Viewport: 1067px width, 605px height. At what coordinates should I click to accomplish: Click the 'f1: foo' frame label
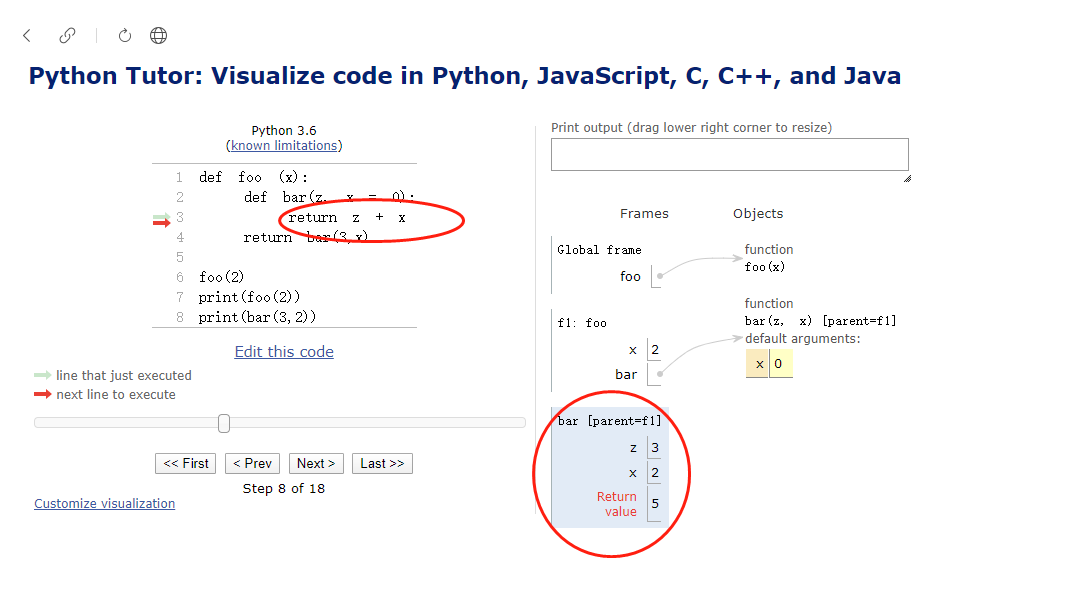(582, 323)
